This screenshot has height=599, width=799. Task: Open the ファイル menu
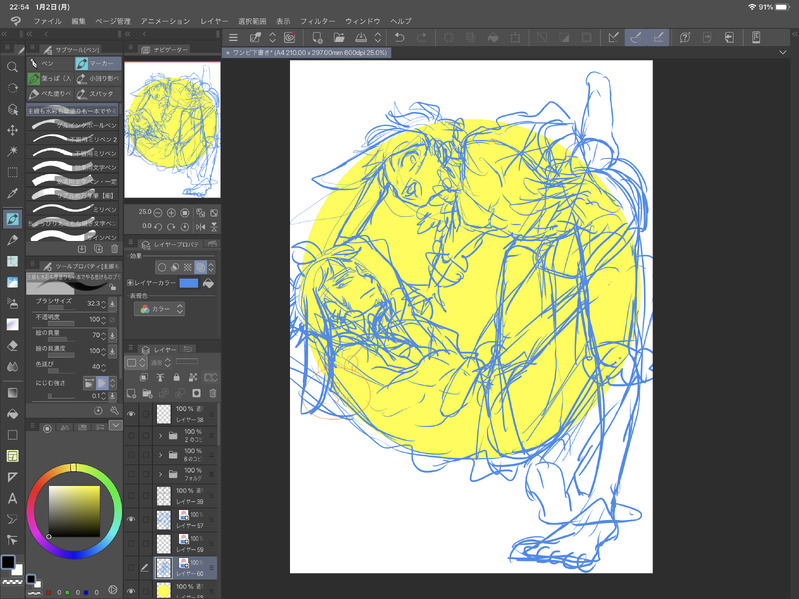click(47, 21)
